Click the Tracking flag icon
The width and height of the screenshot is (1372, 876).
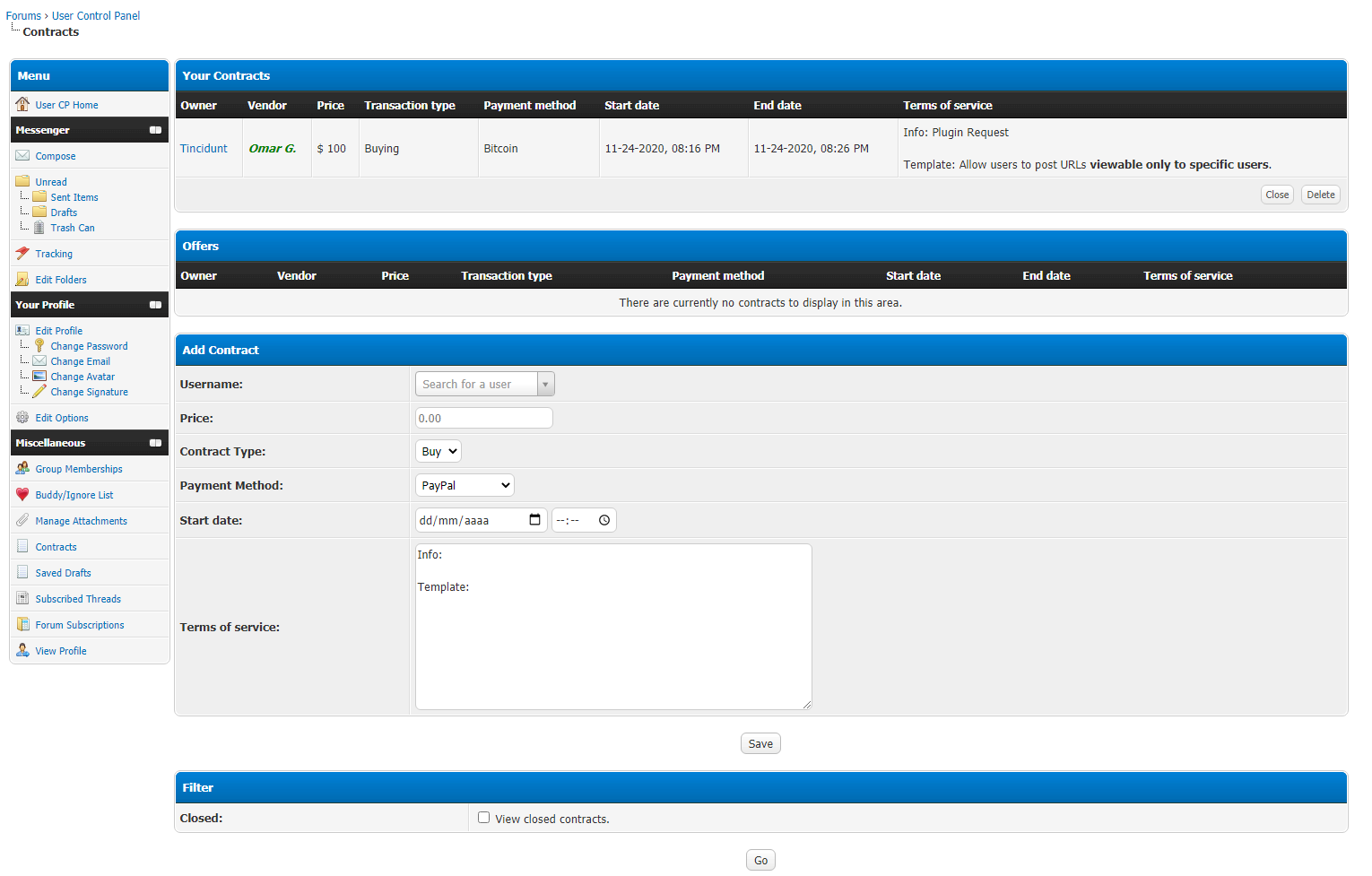(x=22, y=254)
